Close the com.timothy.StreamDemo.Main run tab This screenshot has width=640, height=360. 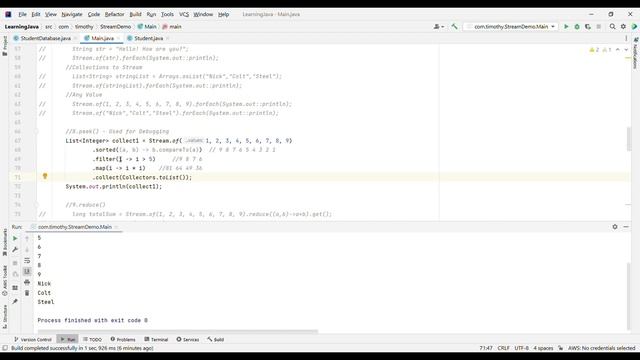116,227
